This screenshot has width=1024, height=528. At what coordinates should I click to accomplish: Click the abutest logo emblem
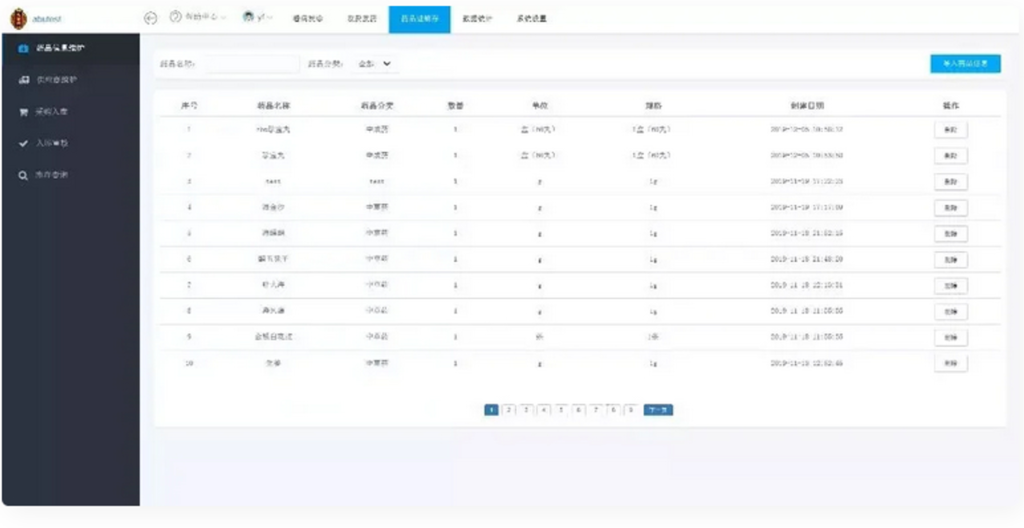pos(19,19)
